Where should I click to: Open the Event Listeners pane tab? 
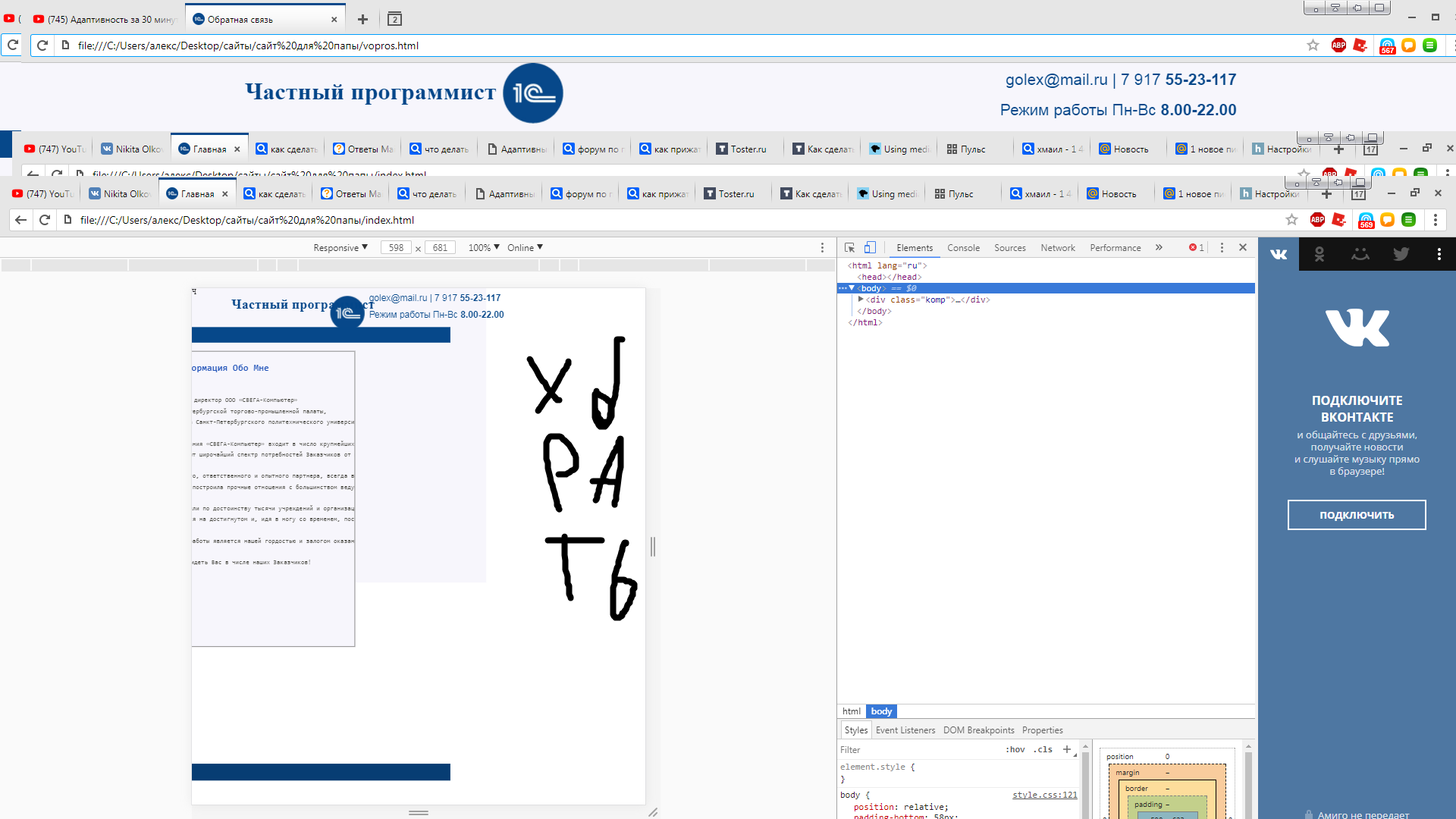tap(905, 730)
